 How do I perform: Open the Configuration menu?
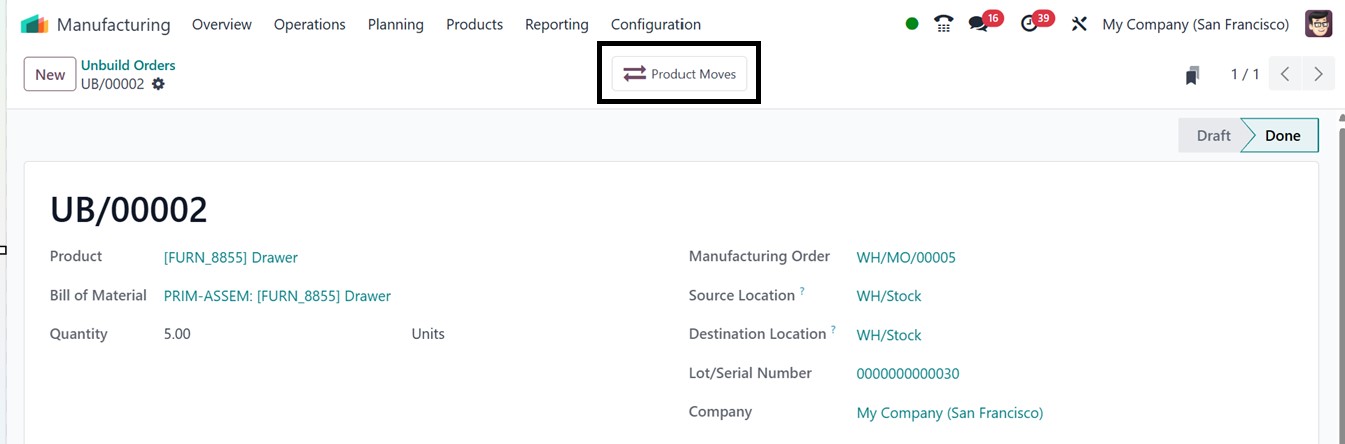pyautogui.click(x=656, y=24)
